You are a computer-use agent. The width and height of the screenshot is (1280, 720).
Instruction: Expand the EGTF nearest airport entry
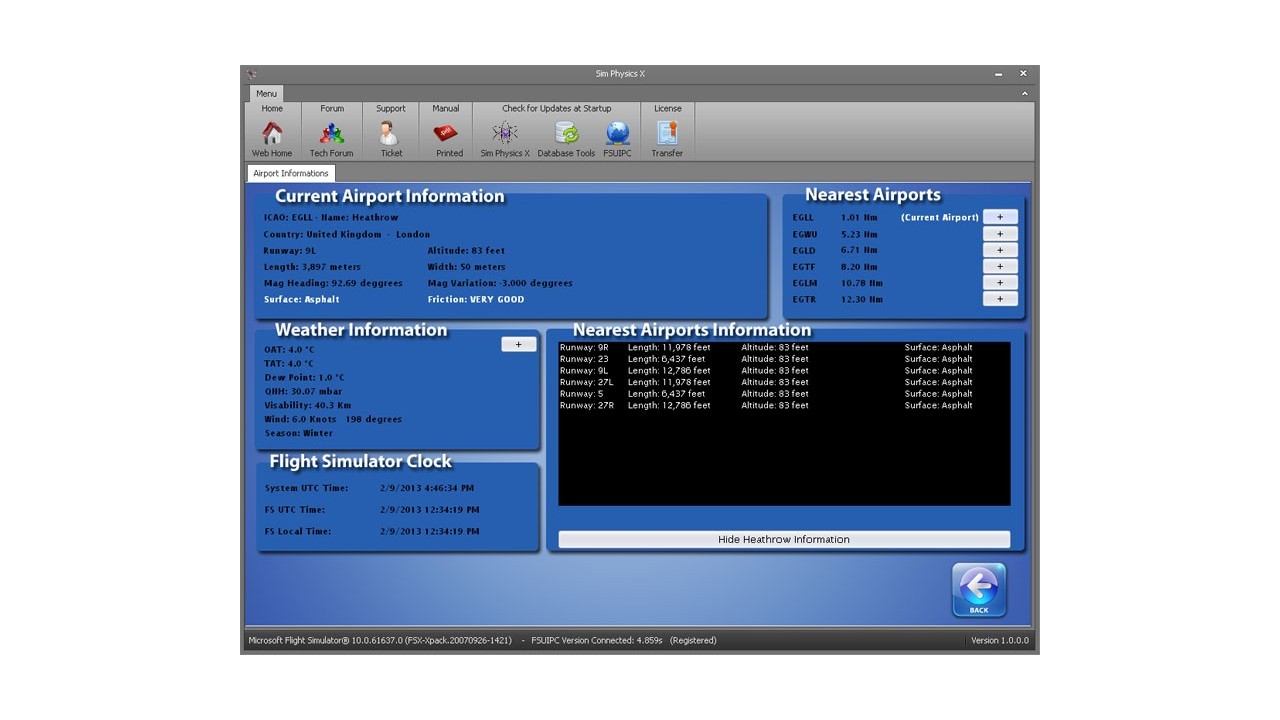tap(1000, 266)
